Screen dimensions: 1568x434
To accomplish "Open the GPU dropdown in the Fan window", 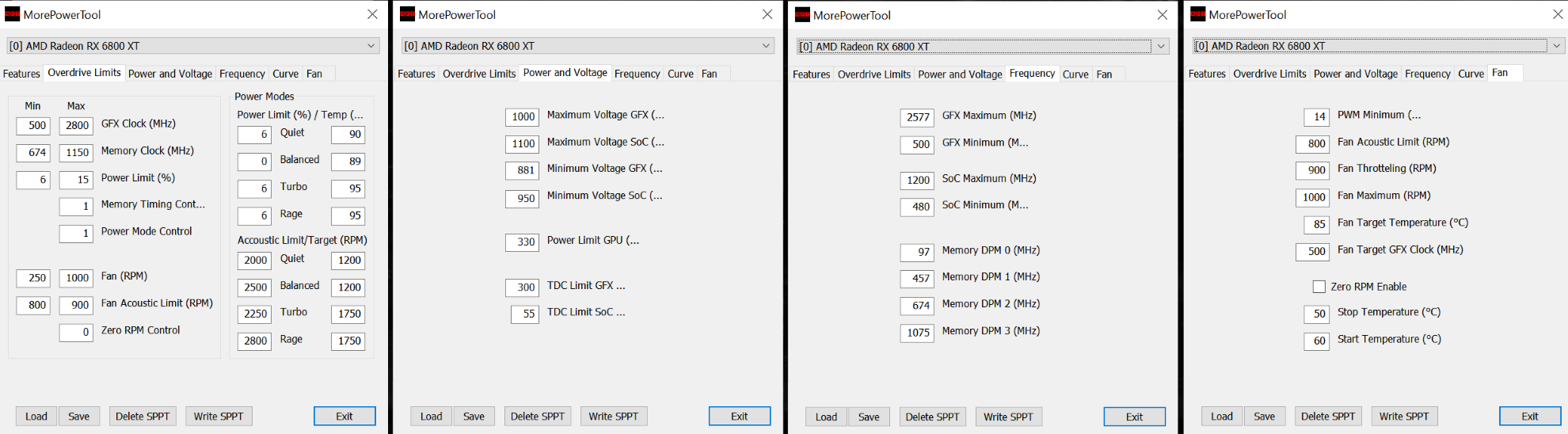I will (1378, 46).
